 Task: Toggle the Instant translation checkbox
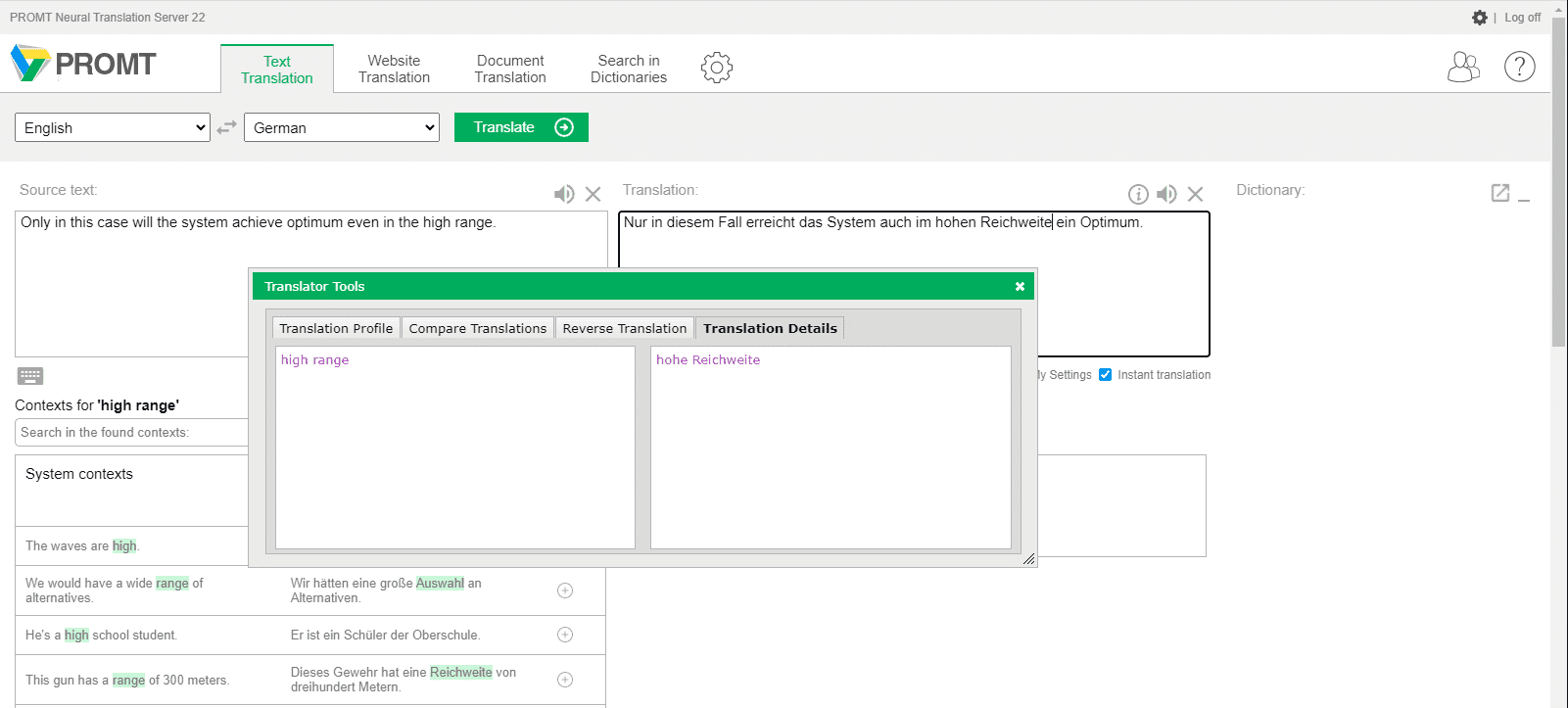point(1105,374)
